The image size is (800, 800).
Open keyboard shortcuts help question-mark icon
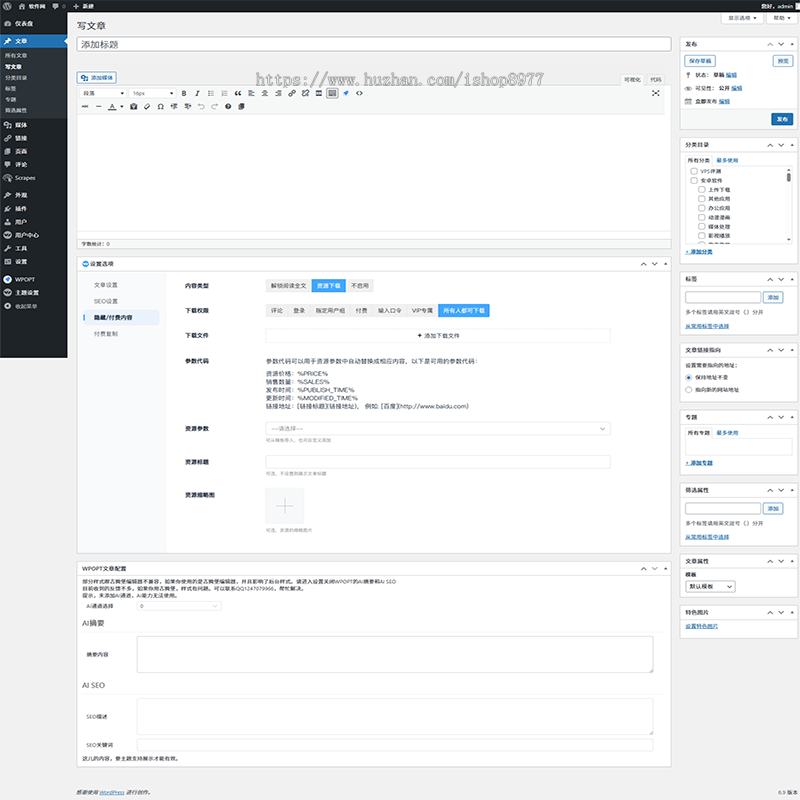pyautogui.click(x=228, y=107)
